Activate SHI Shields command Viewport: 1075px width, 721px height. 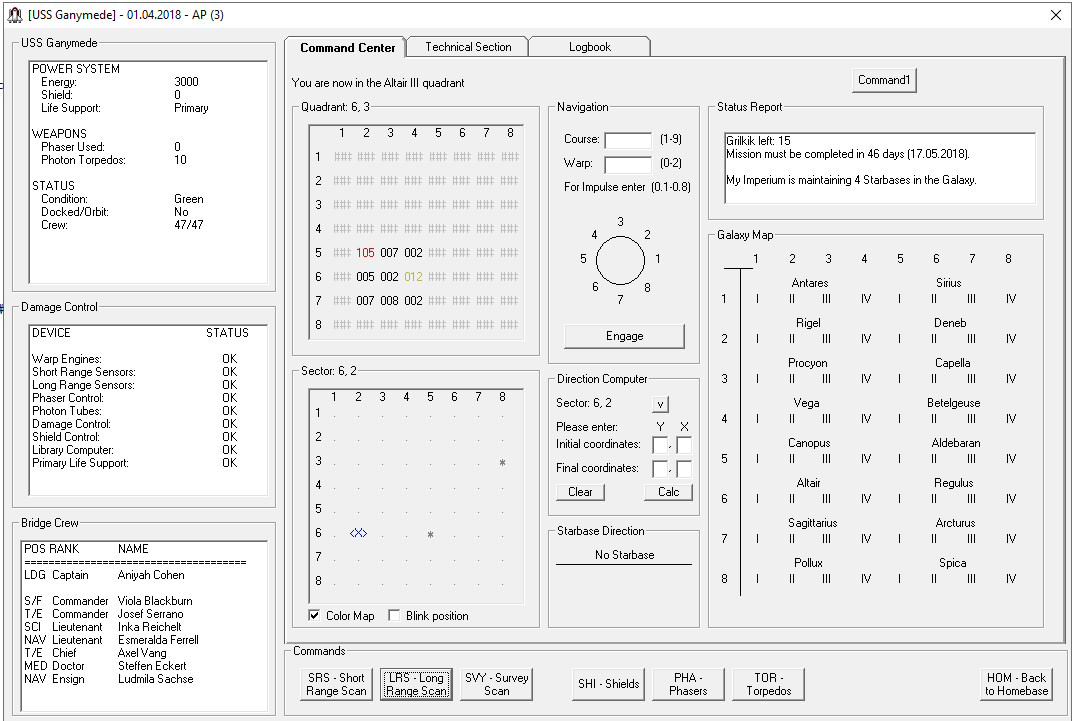click(x=608, y=684)
